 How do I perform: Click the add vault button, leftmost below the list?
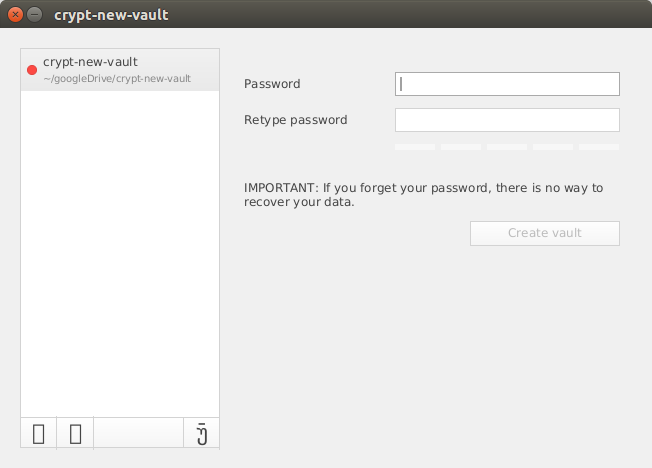click(38, 434)
